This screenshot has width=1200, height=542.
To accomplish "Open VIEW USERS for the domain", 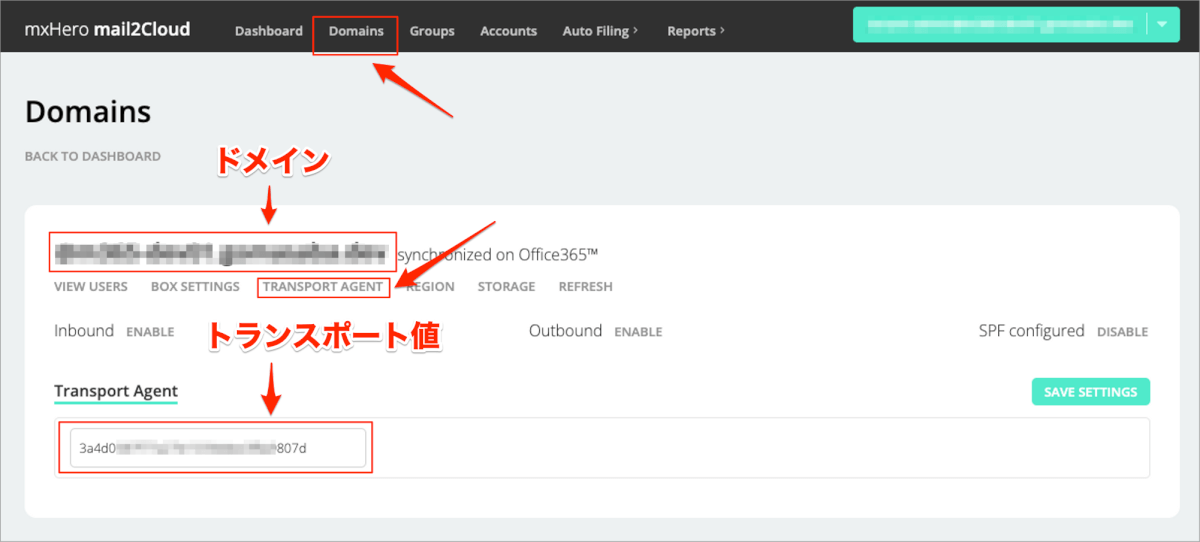I will [x=91, y=286].
